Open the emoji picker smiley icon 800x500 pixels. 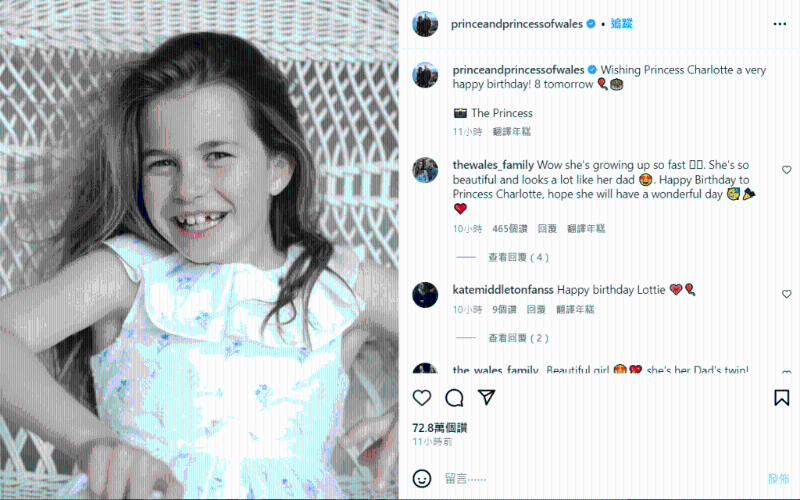pos(422,479)
